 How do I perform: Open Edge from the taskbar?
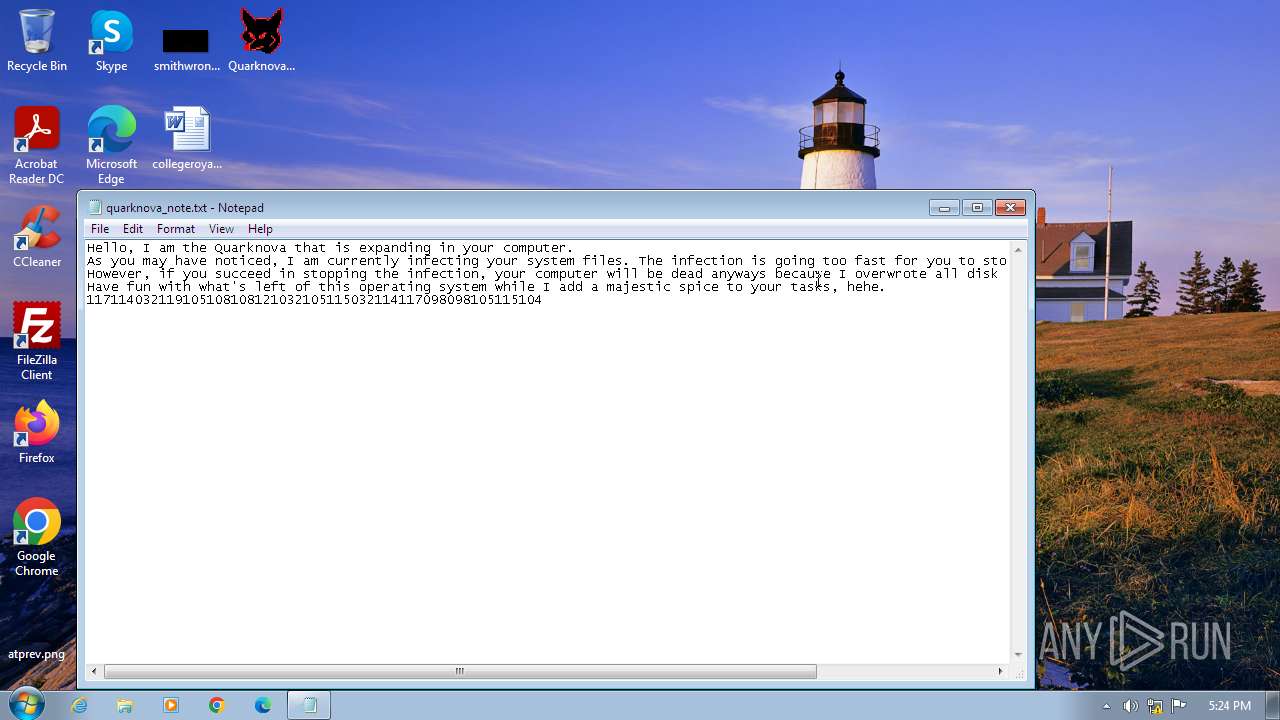(x=263, y=705)
